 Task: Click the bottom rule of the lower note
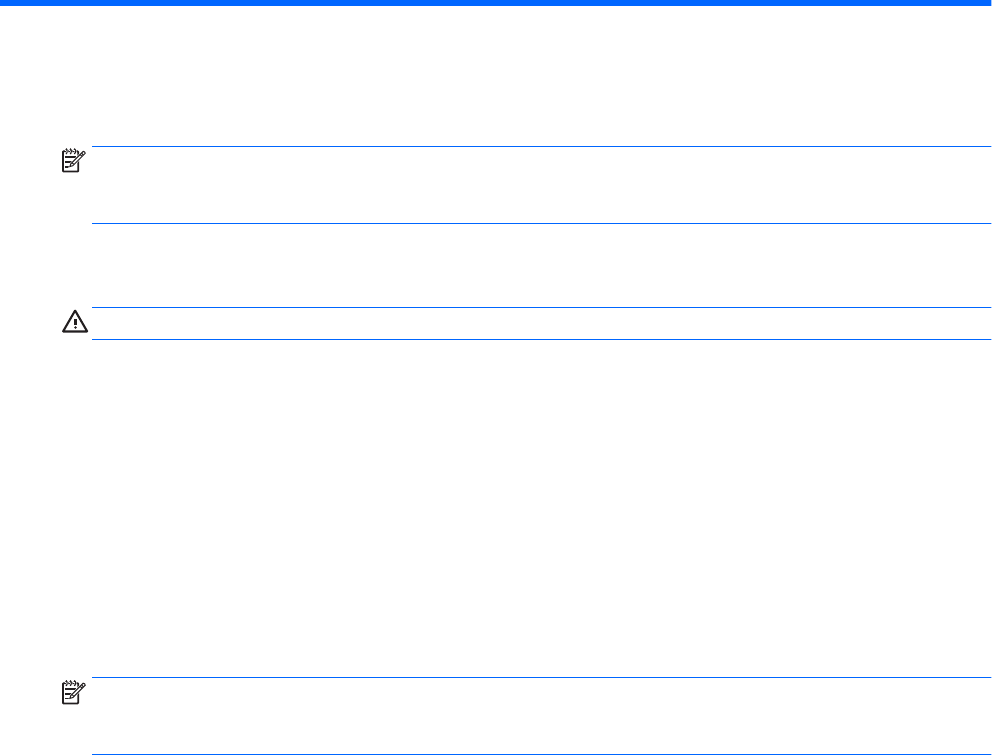530,754
